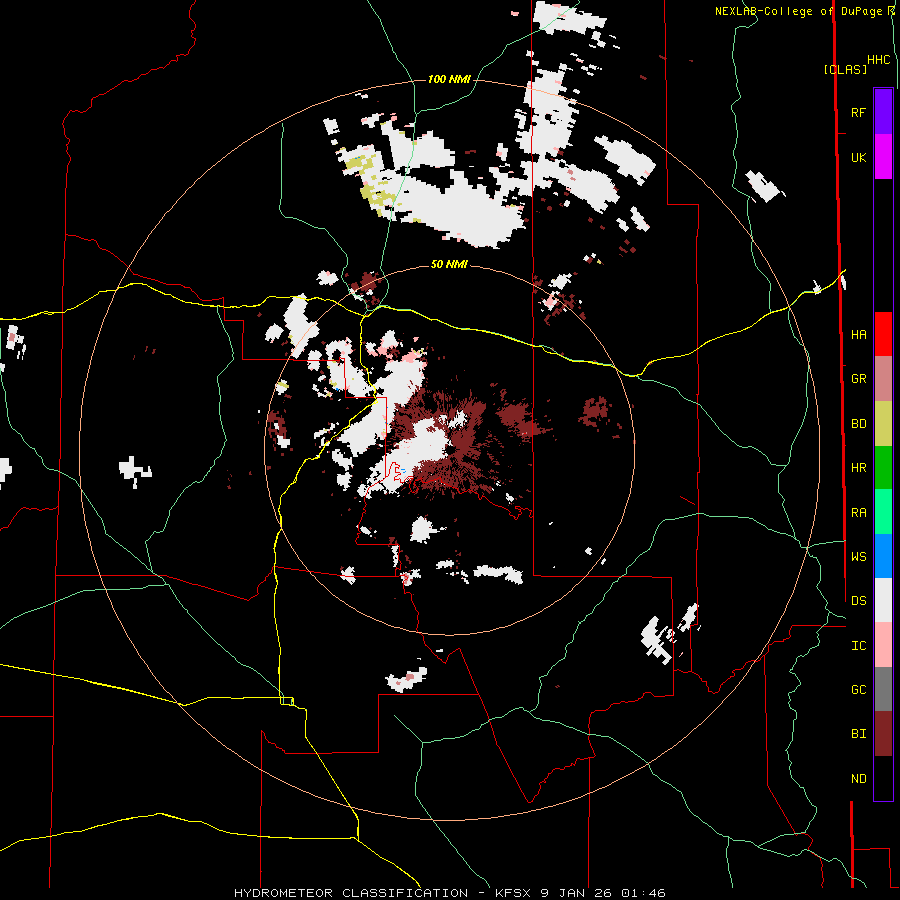Click the RA legend label
The width and height of the screenshot is (900, 900).
click(x=858, y=513)
